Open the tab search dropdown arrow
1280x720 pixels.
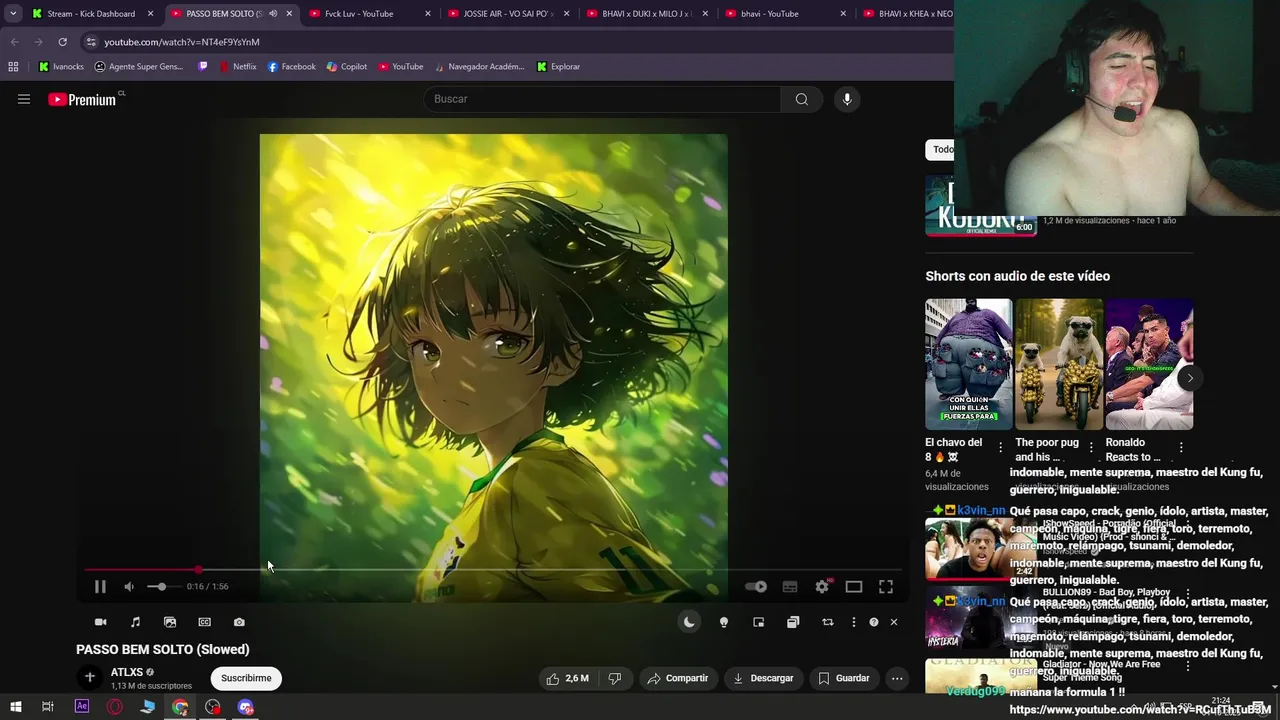point(12,13)
